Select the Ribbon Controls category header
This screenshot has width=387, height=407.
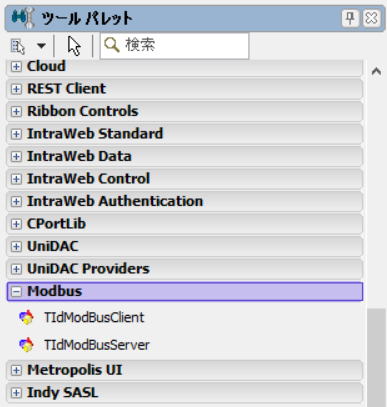coord(184,111)
